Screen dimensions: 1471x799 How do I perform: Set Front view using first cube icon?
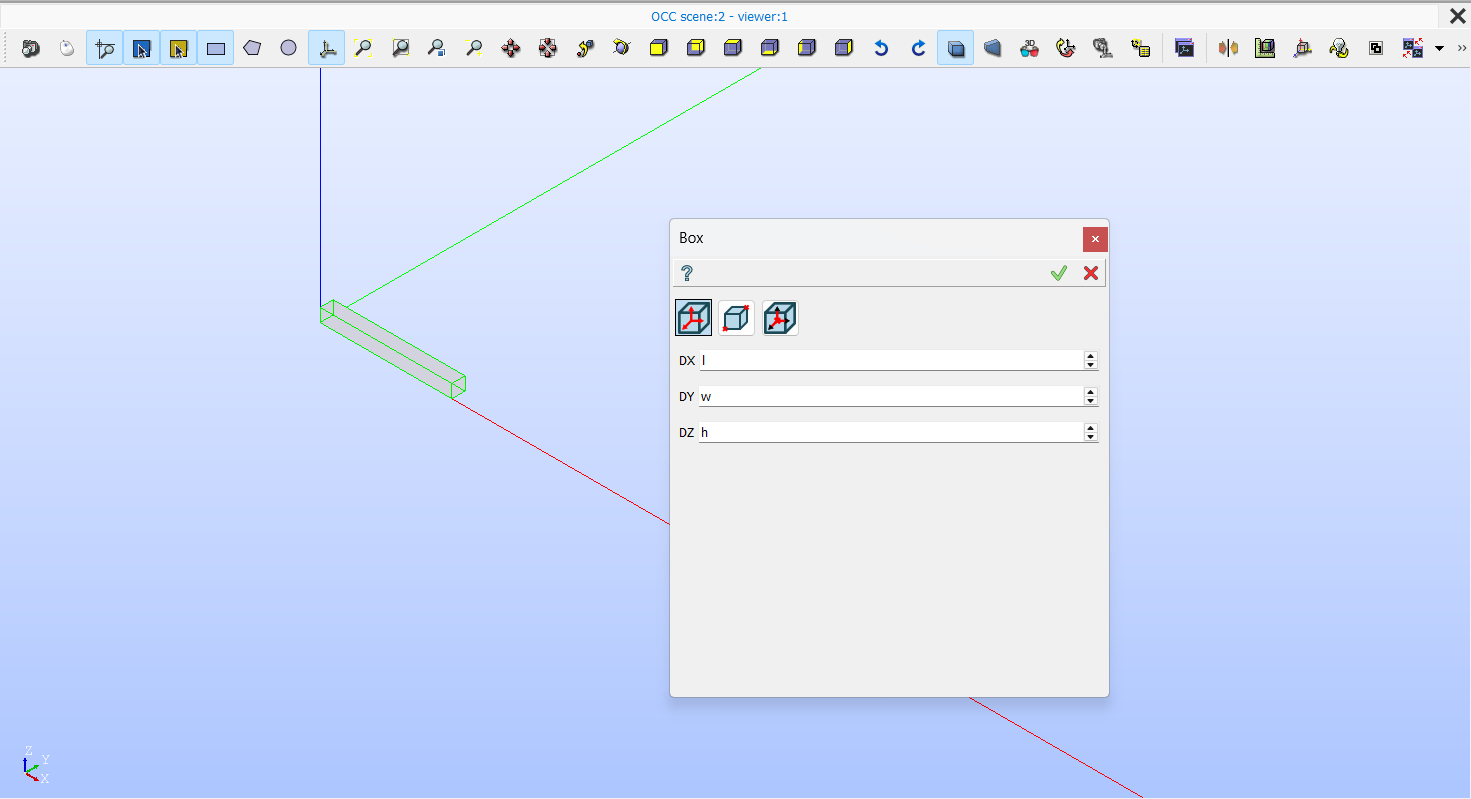(x=659, y=48)
